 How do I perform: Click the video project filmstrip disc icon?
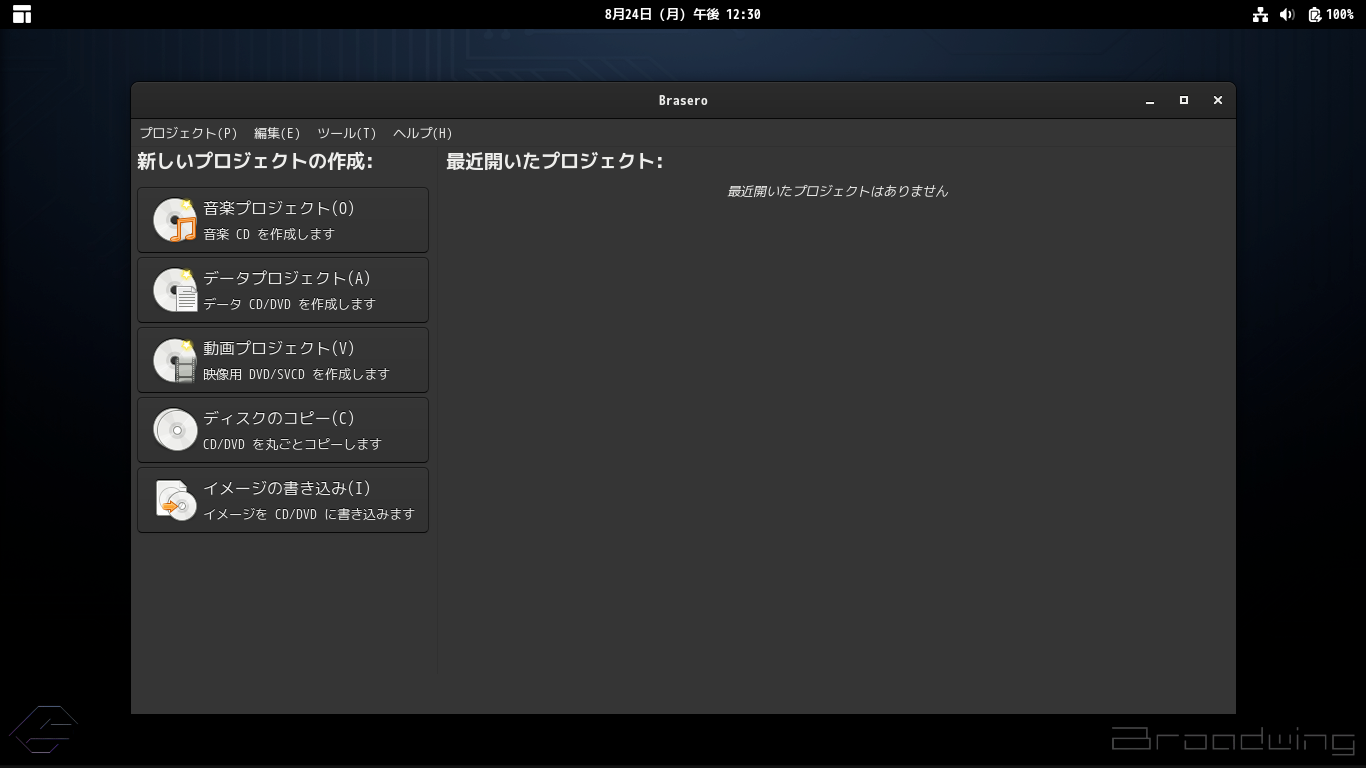(x=175, y=360)
